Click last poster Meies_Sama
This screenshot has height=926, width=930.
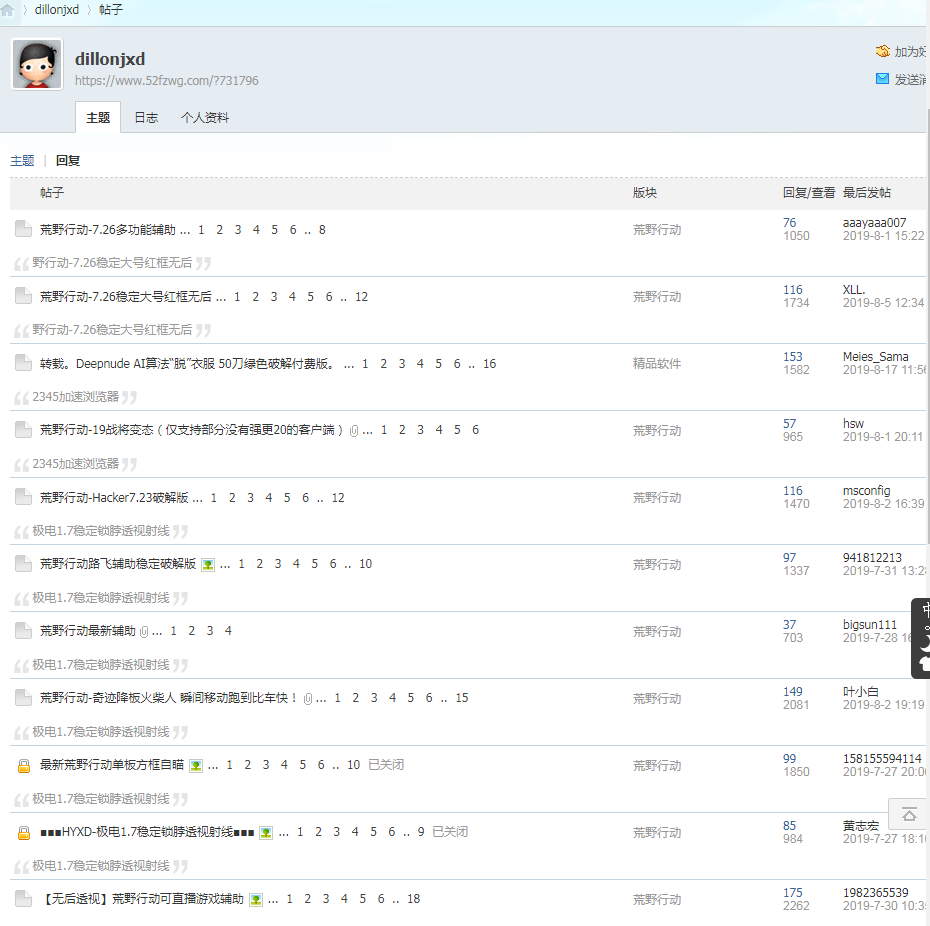tap(875, 357)
